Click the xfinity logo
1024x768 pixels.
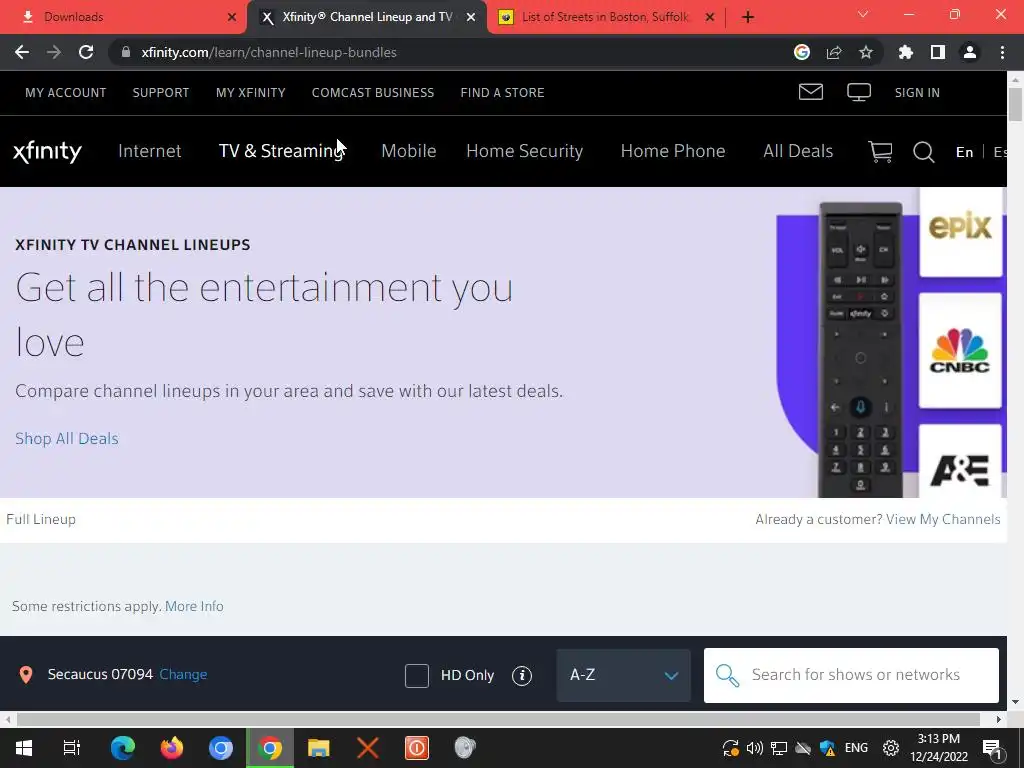tap(47, 152)
